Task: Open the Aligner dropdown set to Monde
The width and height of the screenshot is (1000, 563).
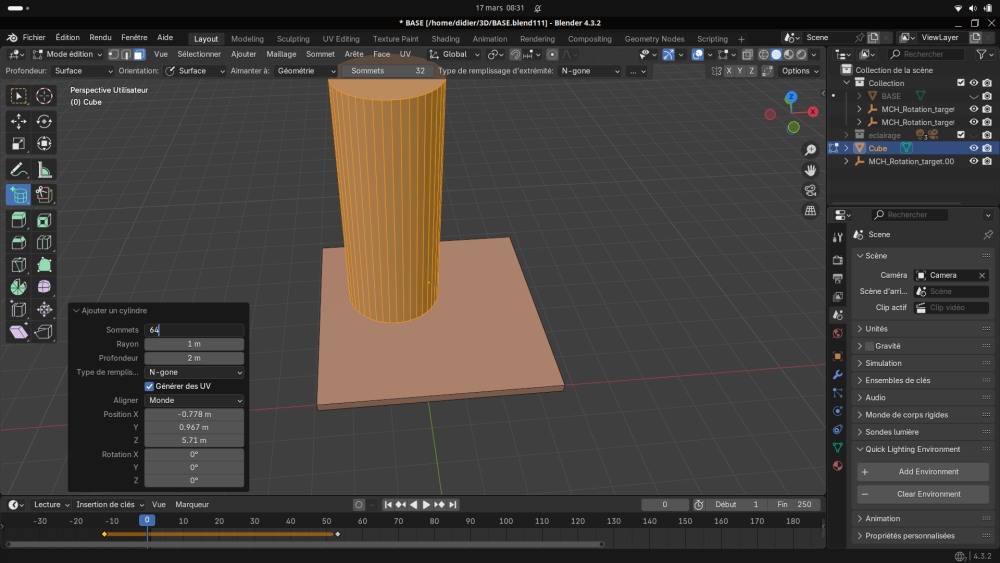Action: [194, 400]
